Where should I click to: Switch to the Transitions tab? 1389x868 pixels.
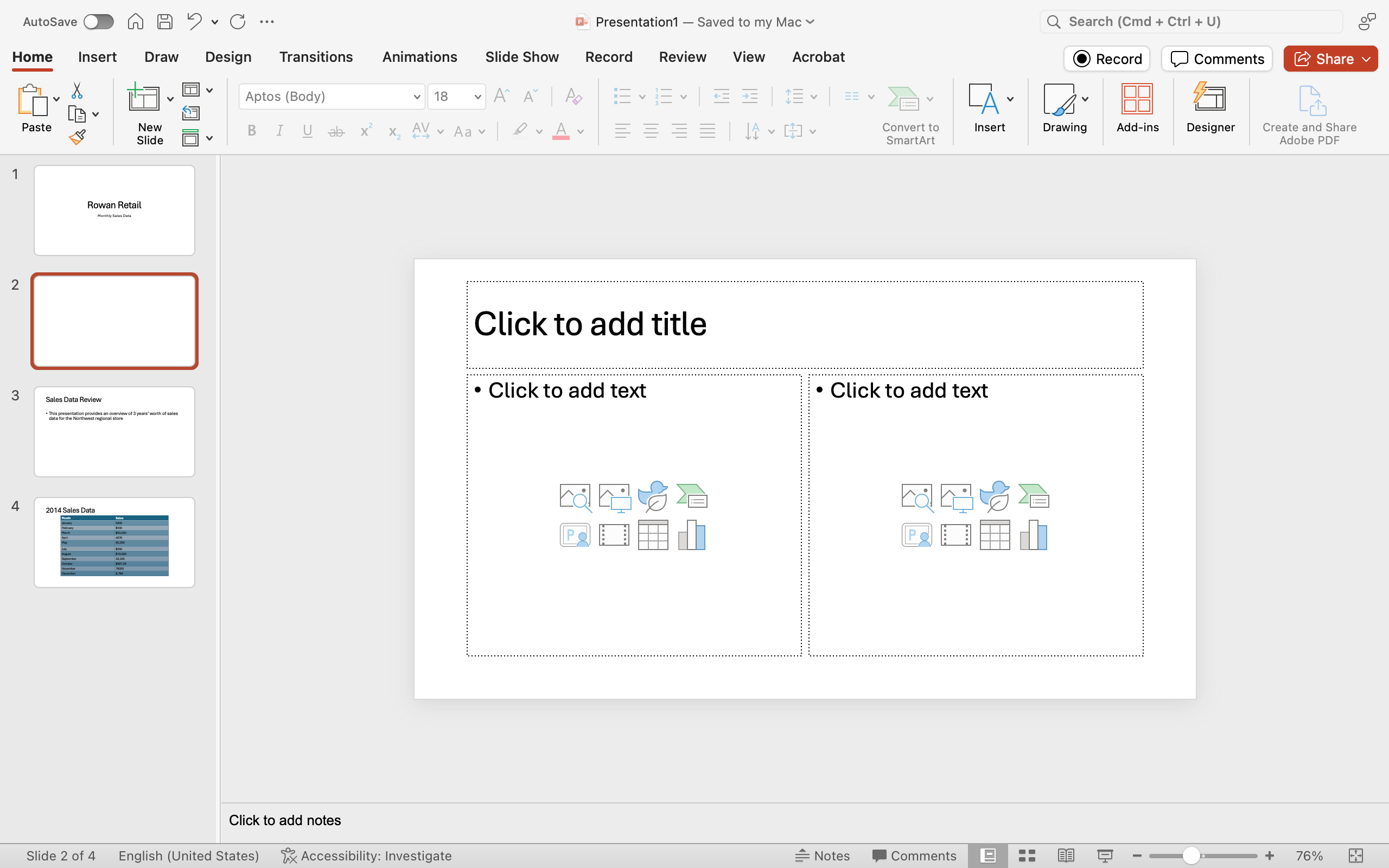coord(316,57)
